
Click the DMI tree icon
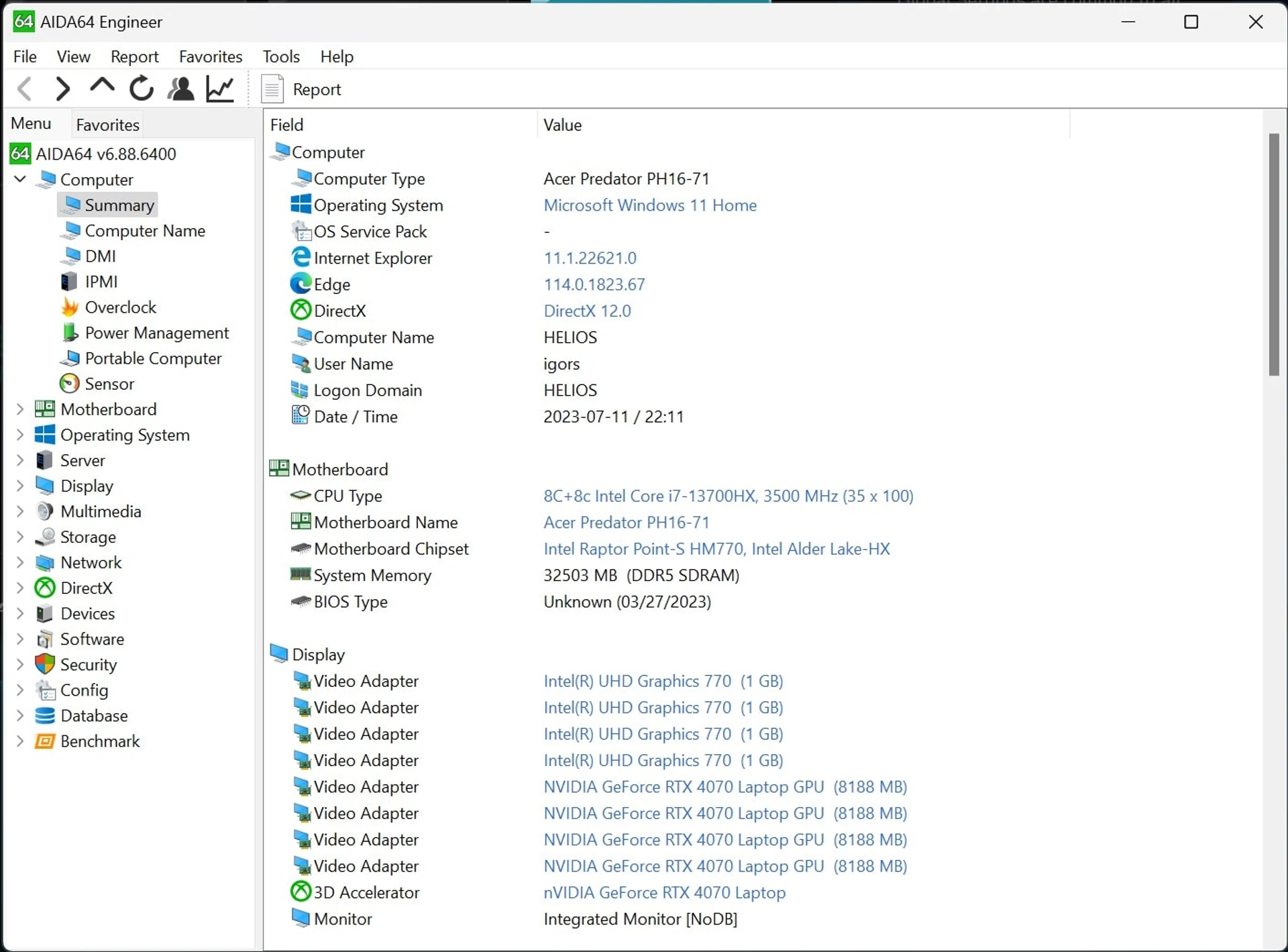(70, 256)
